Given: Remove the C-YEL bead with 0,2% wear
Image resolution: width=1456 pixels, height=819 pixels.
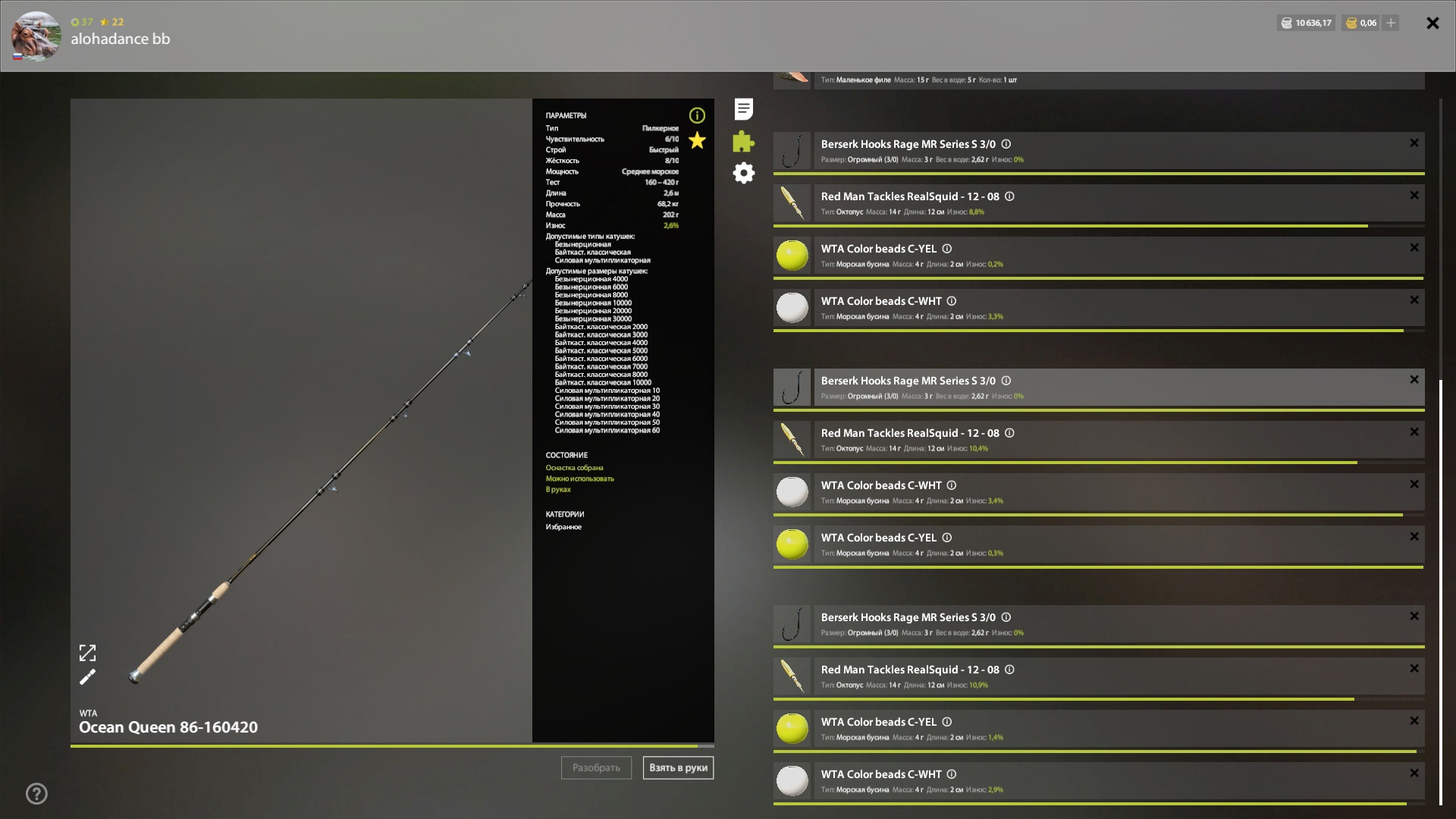Looking at the screenshot, I should 1414,248.
